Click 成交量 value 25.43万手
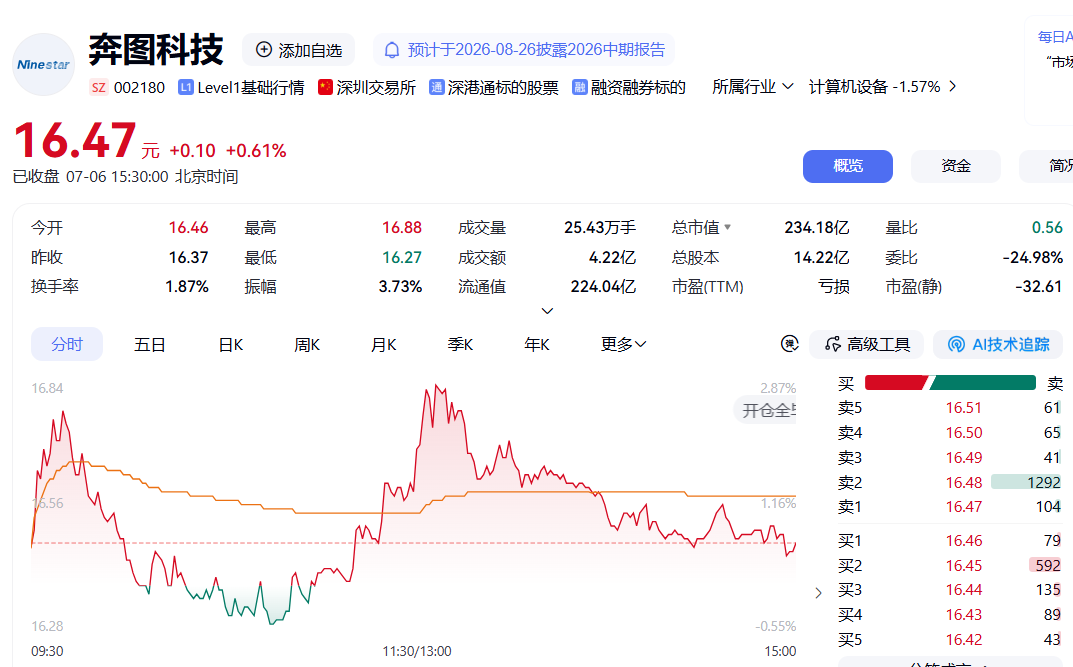Screen dimensions: 1073x667 pyautogui.click(x=600, y=227)
